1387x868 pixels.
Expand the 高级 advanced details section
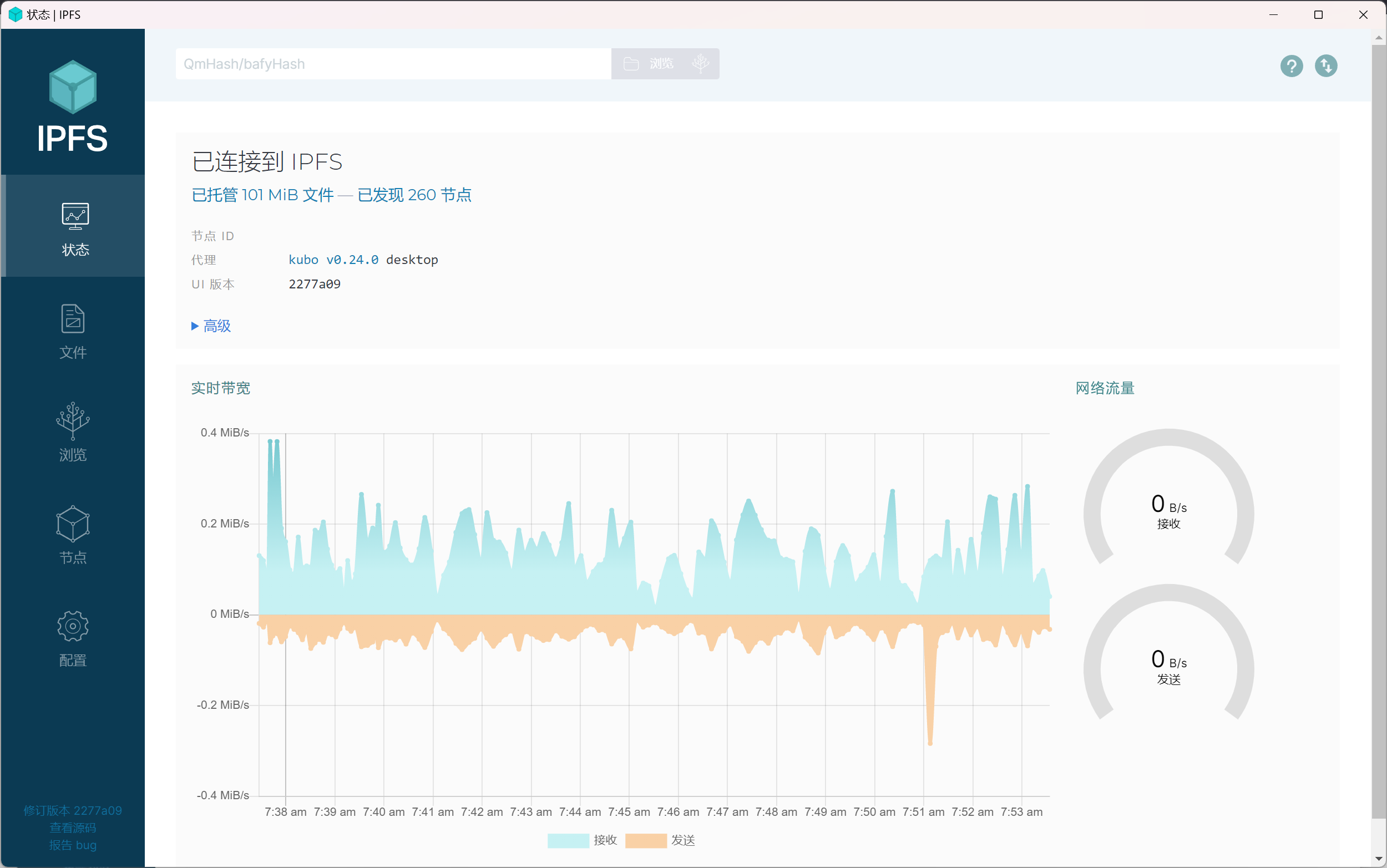point(211,326)
